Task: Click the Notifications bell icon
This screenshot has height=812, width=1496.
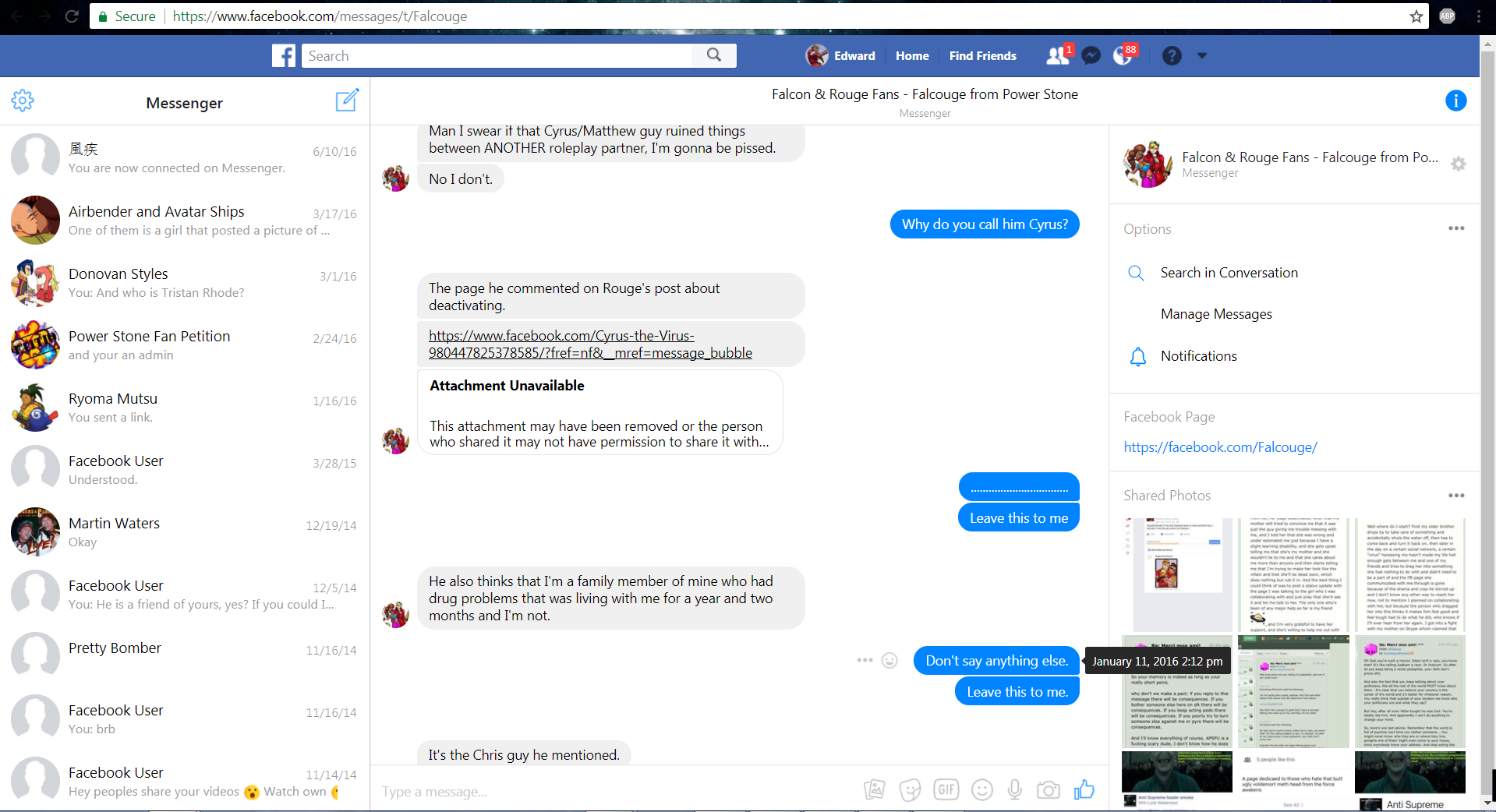Action: [x=1138, y=357]
